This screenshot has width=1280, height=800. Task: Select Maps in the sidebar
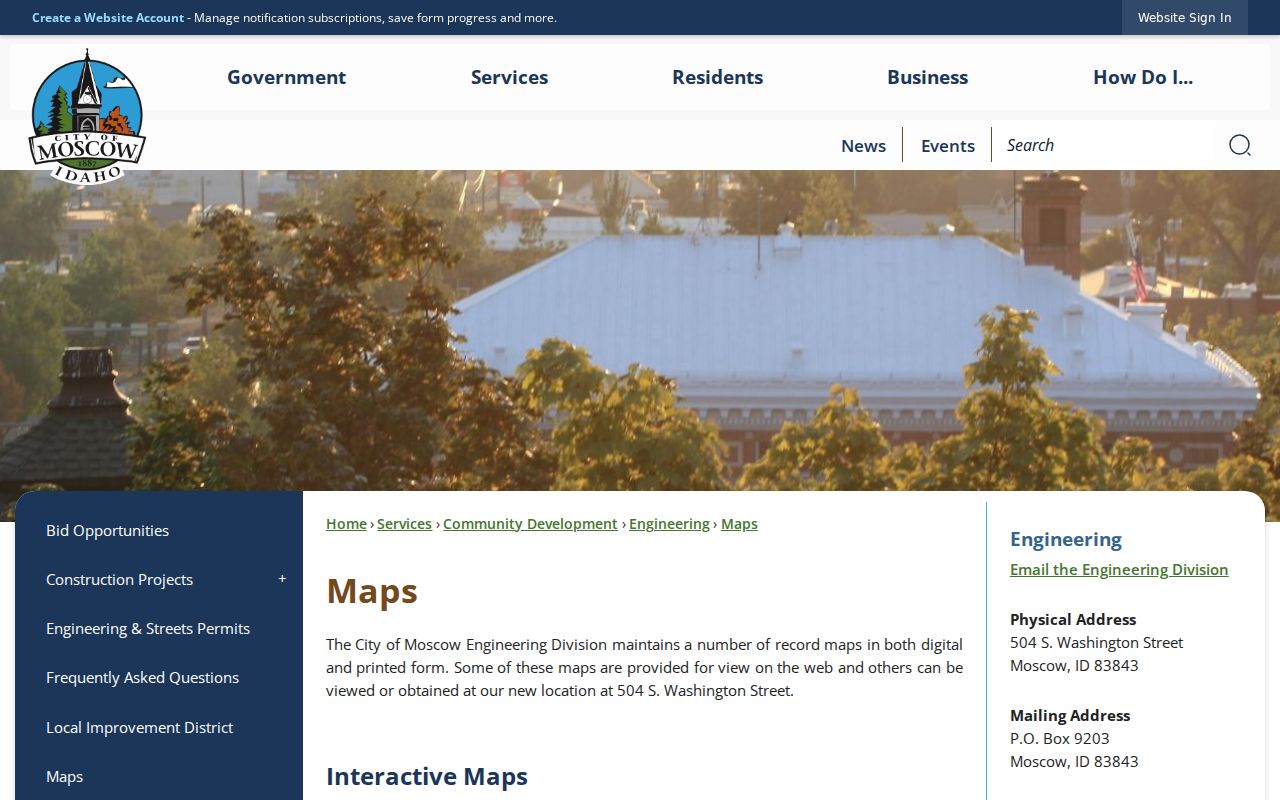point(64,776)
